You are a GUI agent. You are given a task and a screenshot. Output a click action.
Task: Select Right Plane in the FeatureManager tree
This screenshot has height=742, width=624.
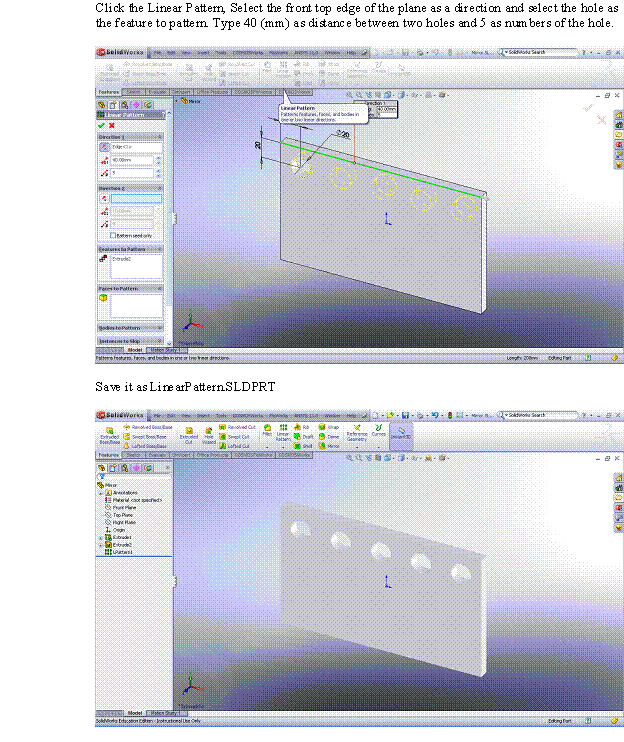point(120,523)
